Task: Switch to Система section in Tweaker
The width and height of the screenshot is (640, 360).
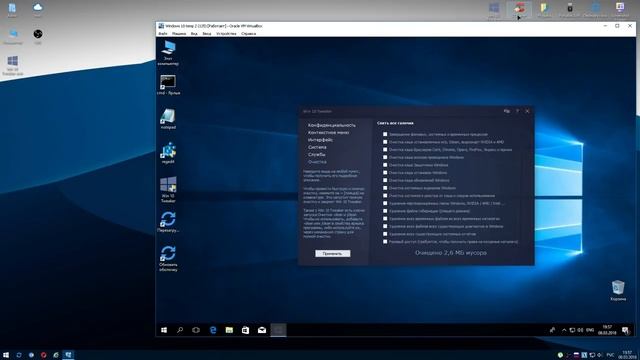Action: (x=317, y=147)
